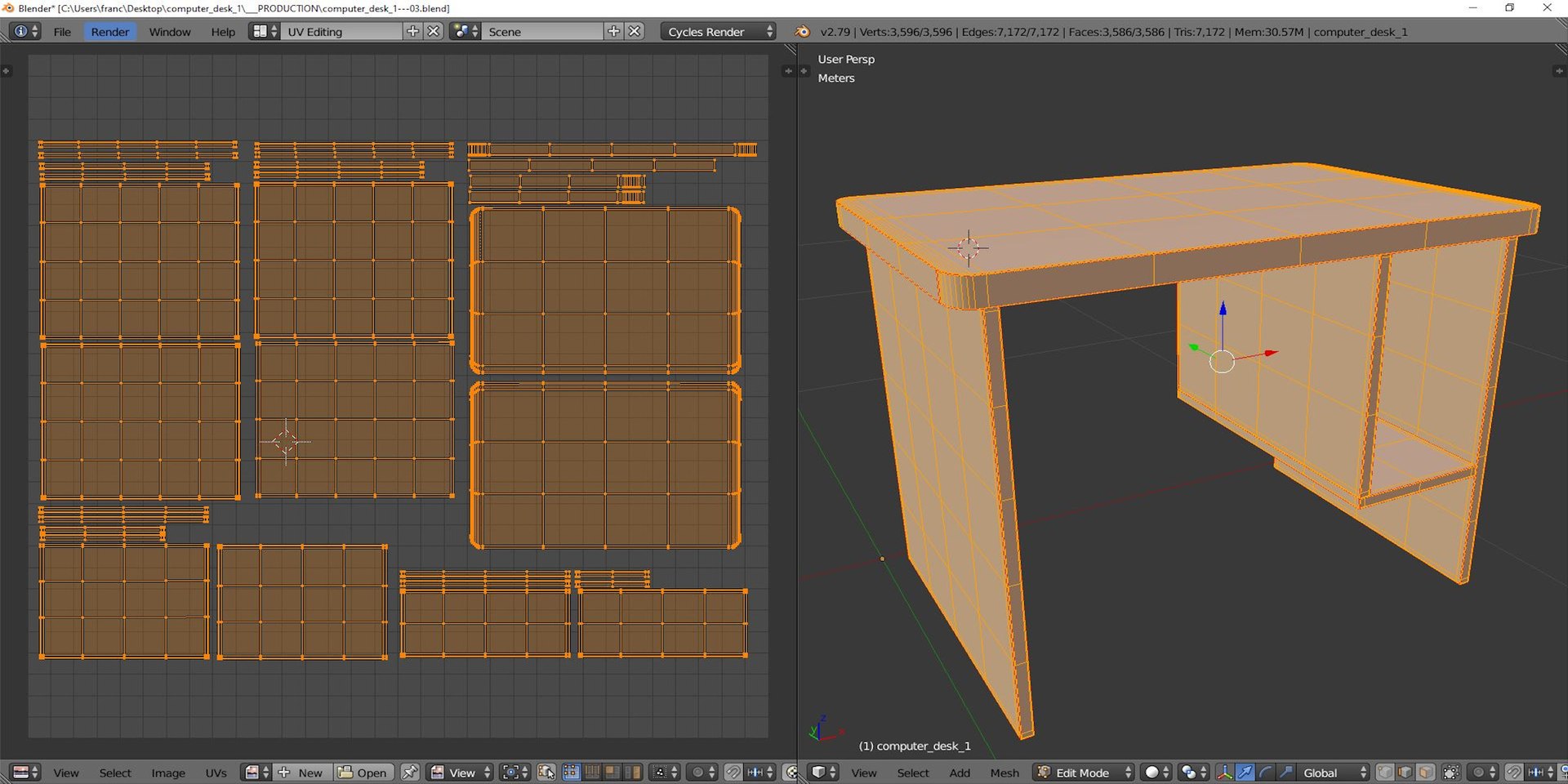
Task: Select mesh edge select mode
Action: coord(1405,772)
